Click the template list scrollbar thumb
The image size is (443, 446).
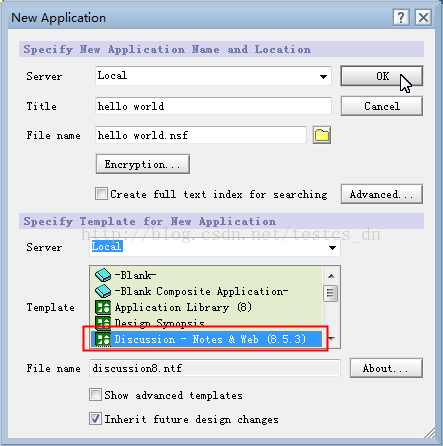pyautogui.click(x=331, y=293)
